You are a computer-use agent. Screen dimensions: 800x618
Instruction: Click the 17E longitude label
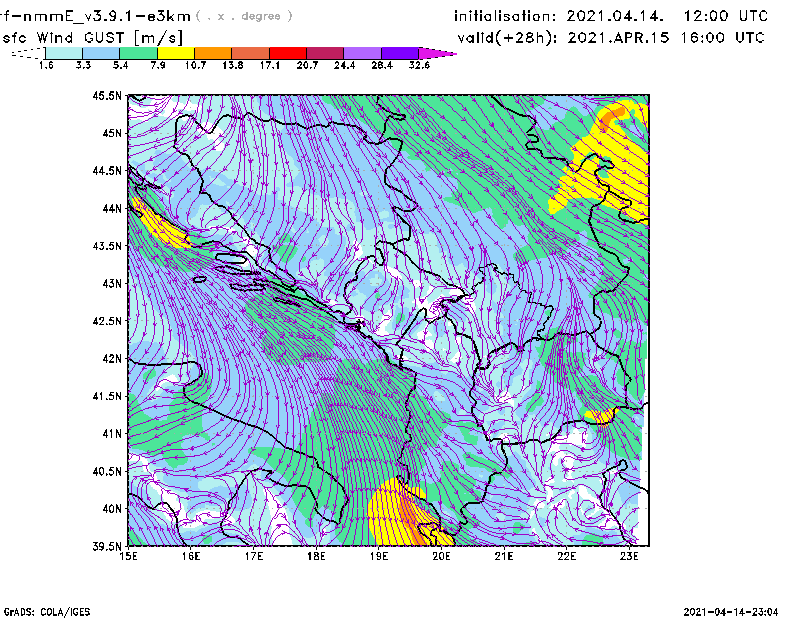click(254, 556)
